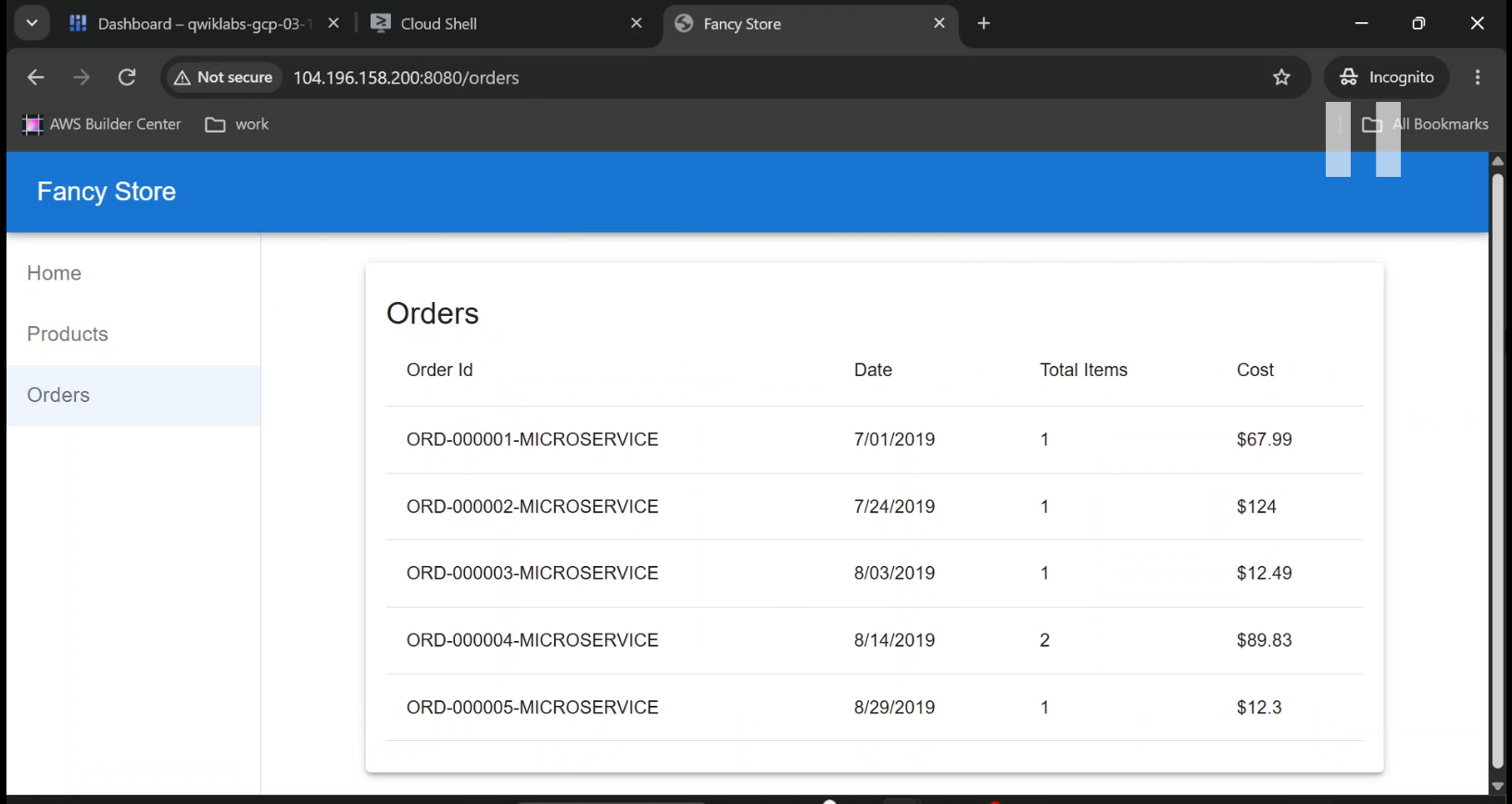Viewport: 1512px width, 804px height.
Task: Open the AWS Builder Center bookmark
Action: click(x=102, y=124)
